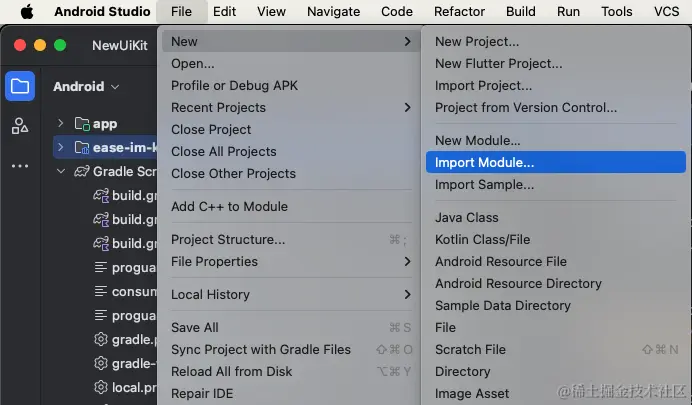Open the Structure tool window icon
This screenshot has width=692, height=405.
coord(20,126)
